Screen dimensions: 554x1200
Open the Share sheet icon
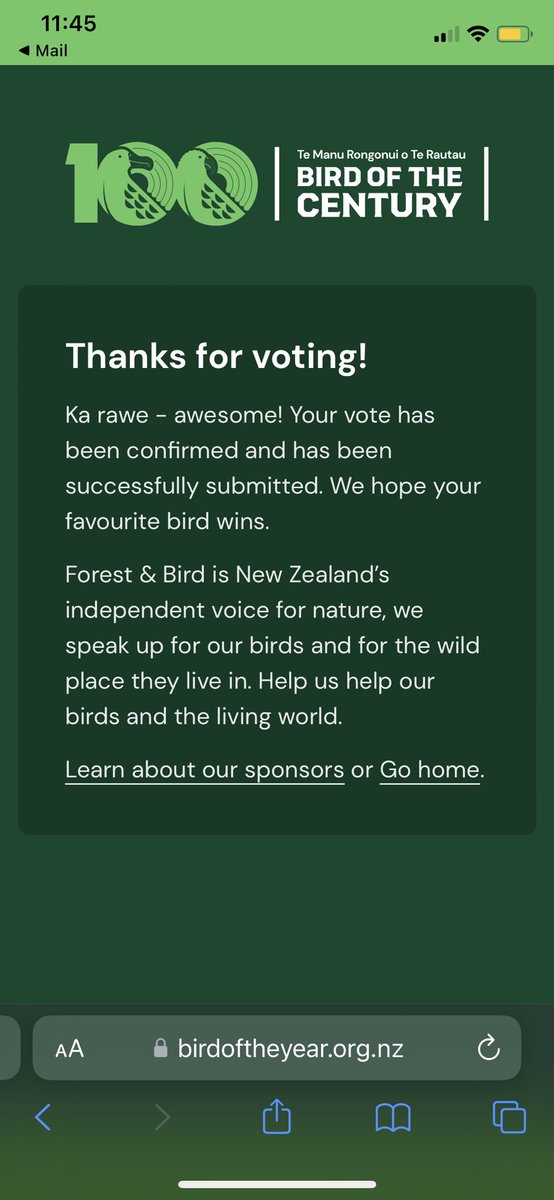click(277, 1115)
